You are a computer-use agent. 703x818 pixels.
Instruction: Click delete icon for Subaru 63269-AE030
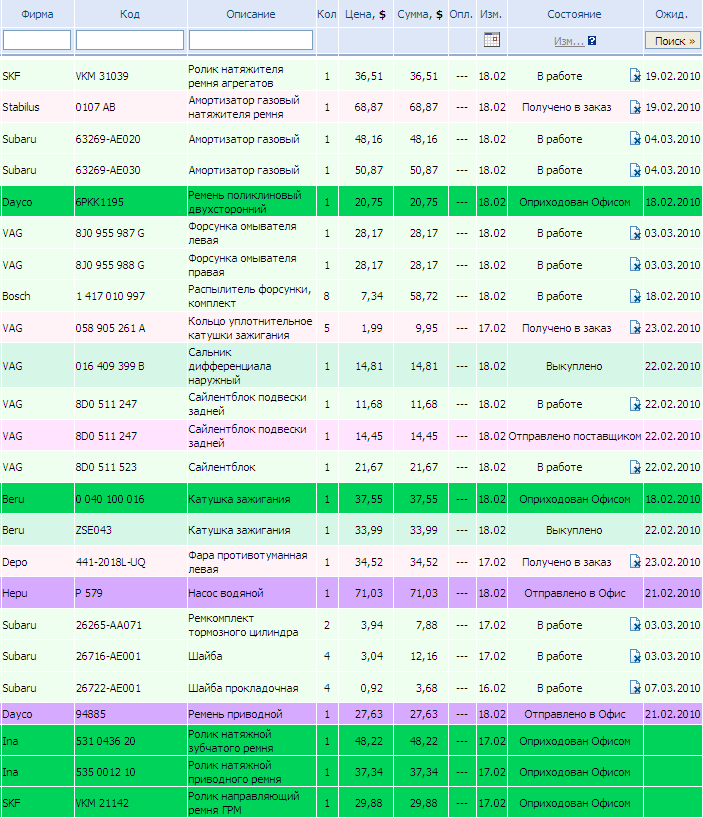coord(635,170)
